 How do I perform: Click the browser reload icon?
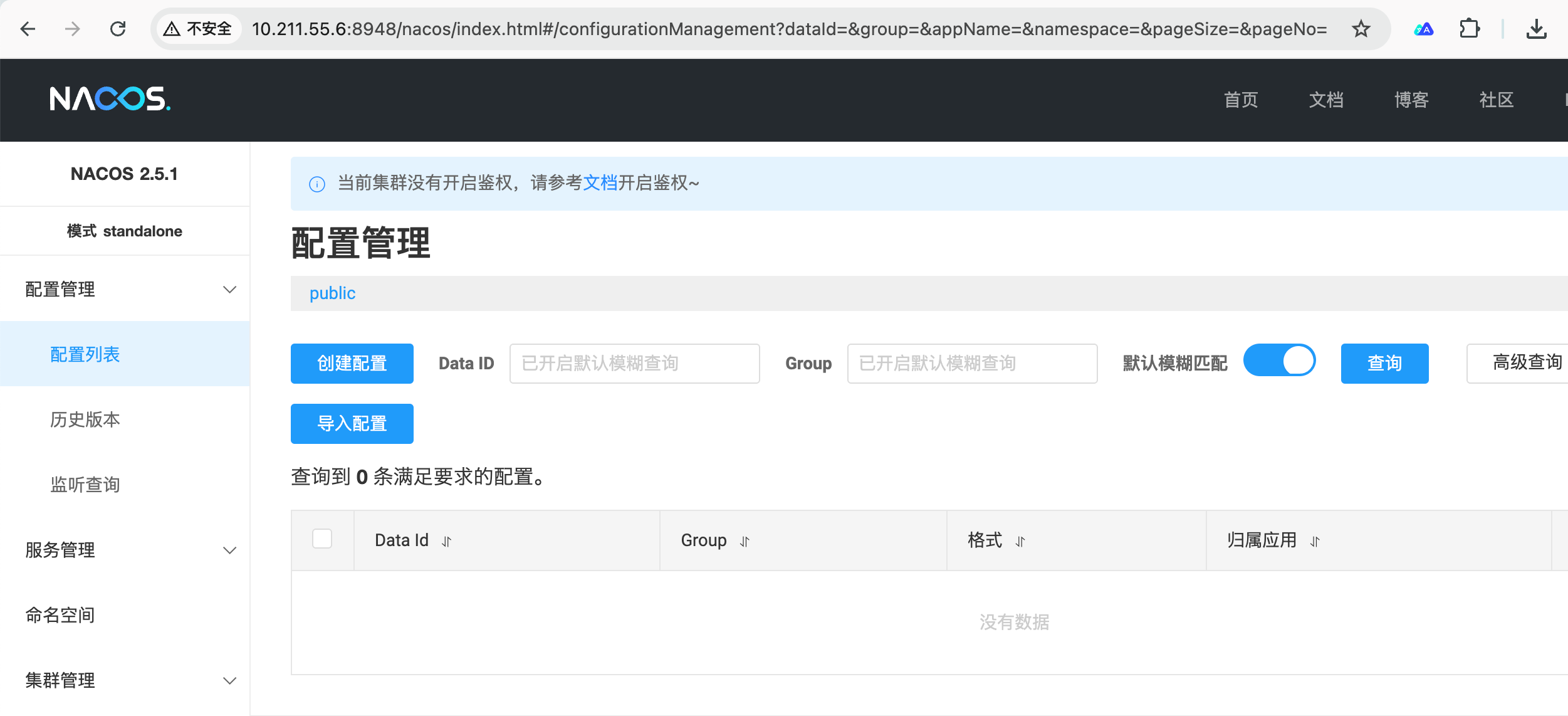118,29
